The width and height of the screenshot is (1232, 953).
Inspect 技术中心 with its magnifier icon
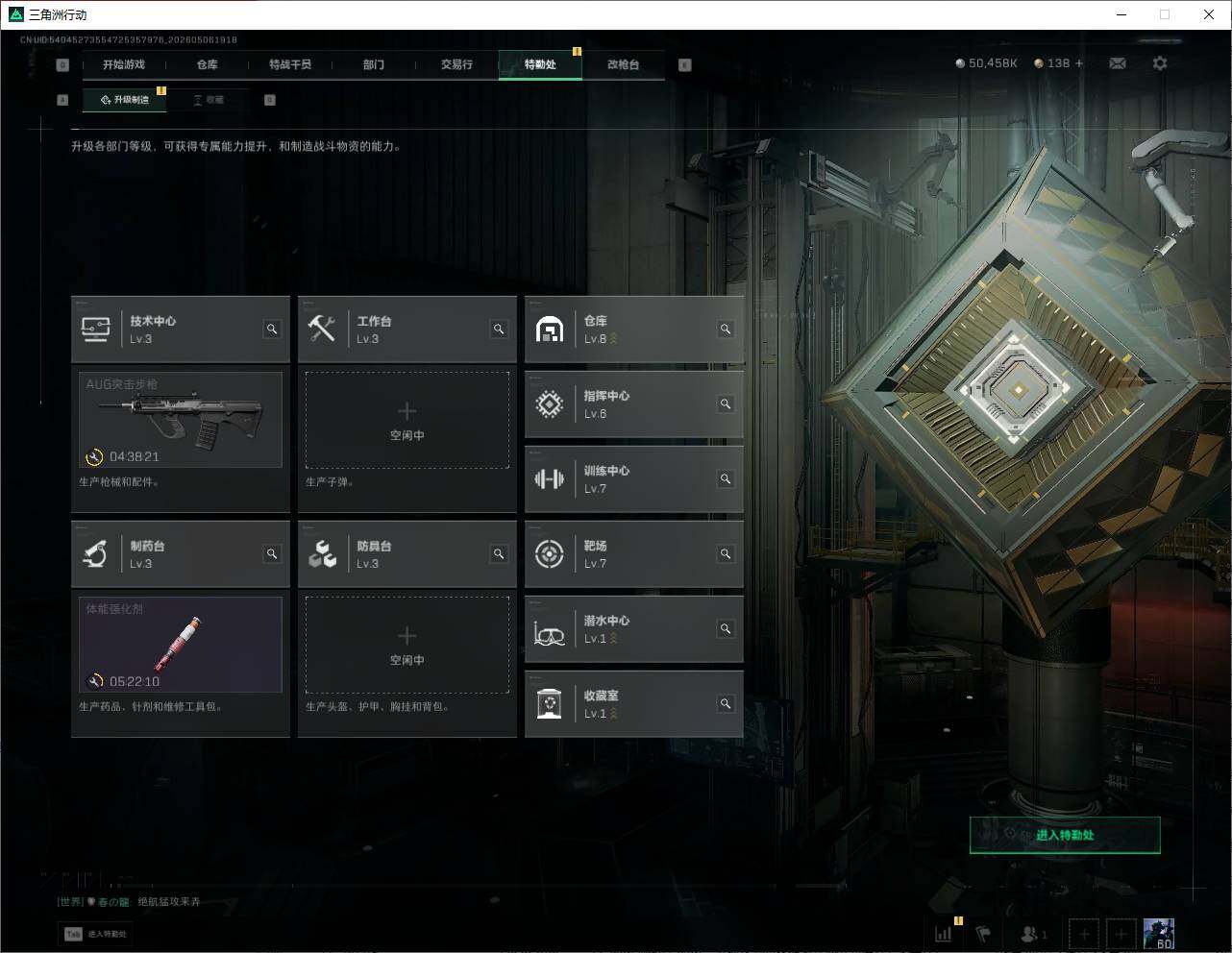pos(272,330)
